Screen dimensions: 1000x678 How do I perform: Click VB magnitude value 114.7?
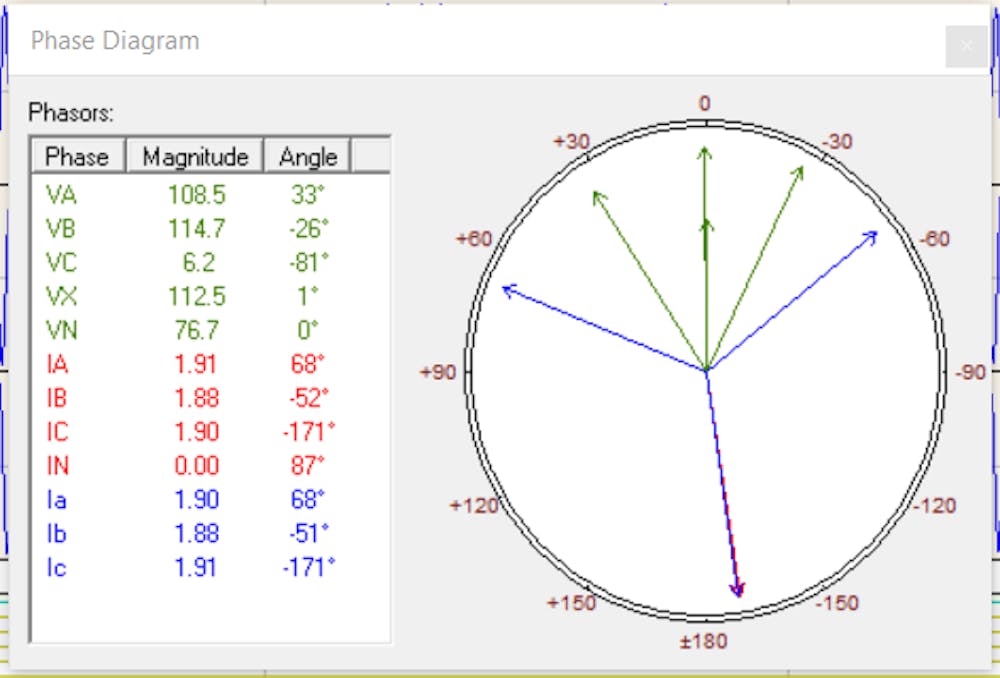pos(196,228)
